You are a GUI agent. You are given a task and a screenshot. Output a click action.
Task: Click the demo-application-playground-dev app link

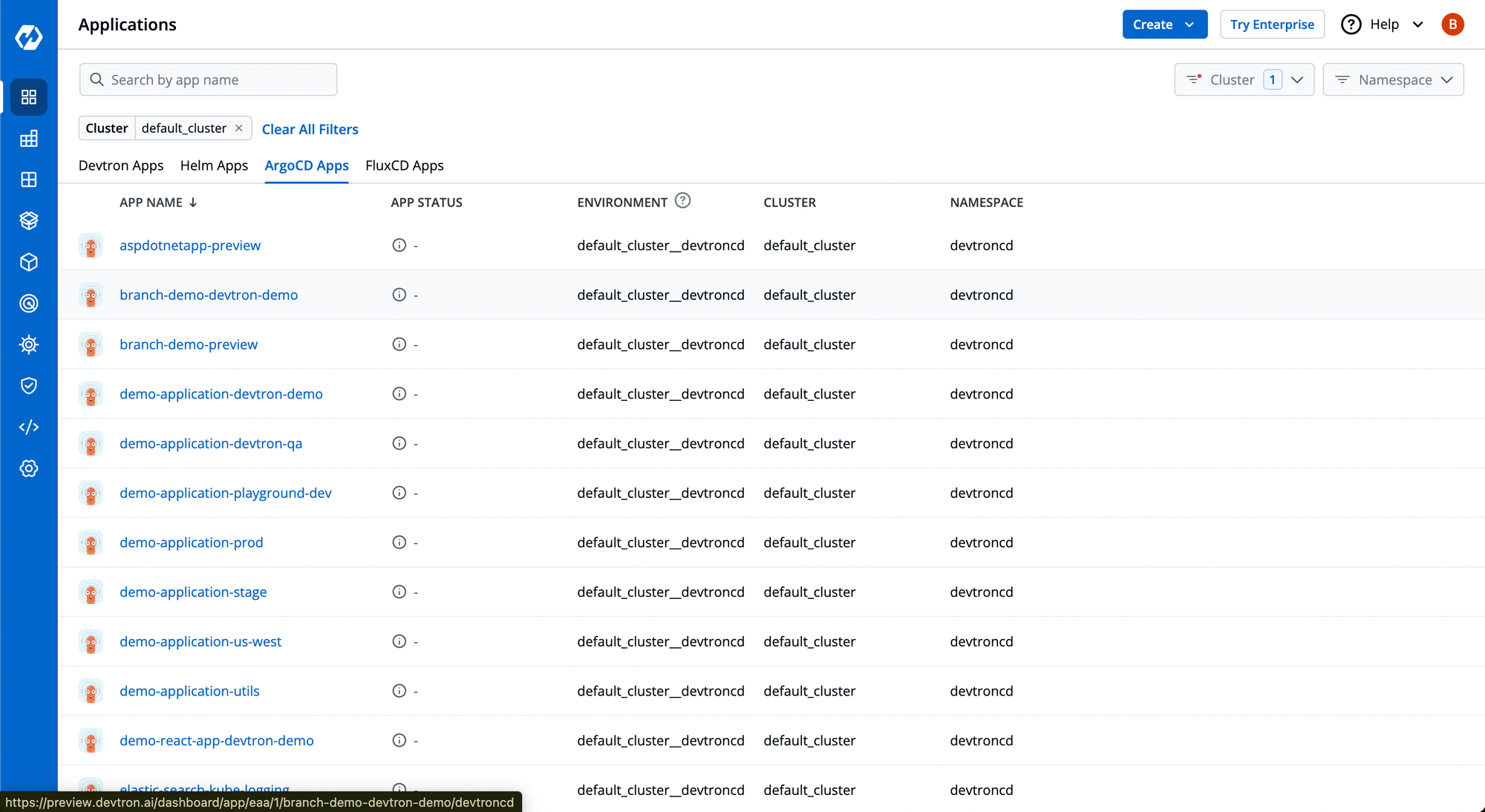tap(225, 492)
